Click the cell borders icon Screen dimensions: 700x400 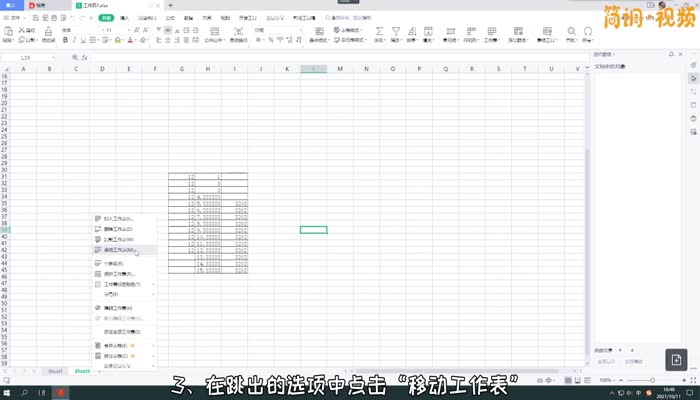pos(93,40)
